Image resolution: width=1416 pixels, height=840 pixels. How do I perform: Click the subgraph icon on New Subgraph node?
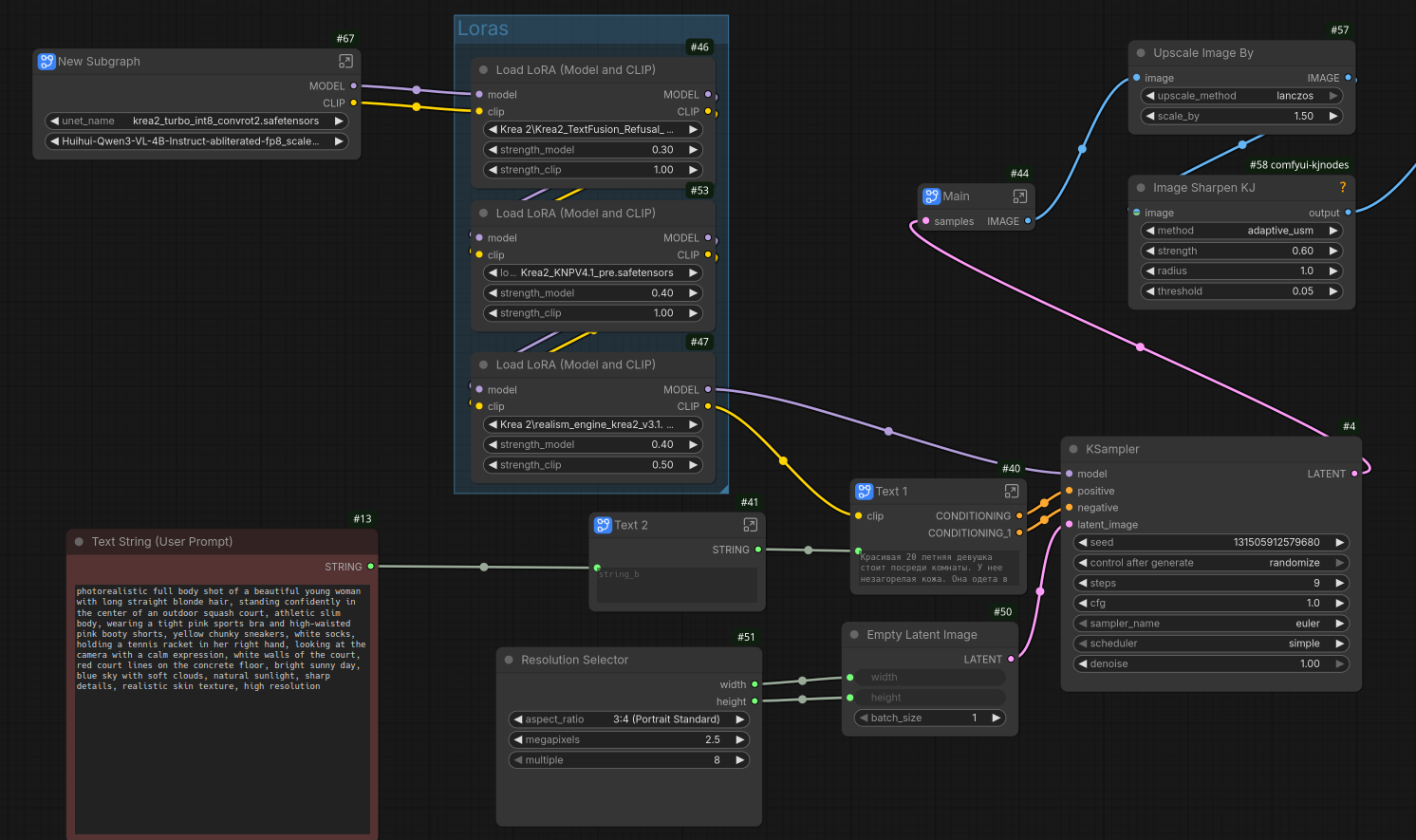[x=47, y=62]
